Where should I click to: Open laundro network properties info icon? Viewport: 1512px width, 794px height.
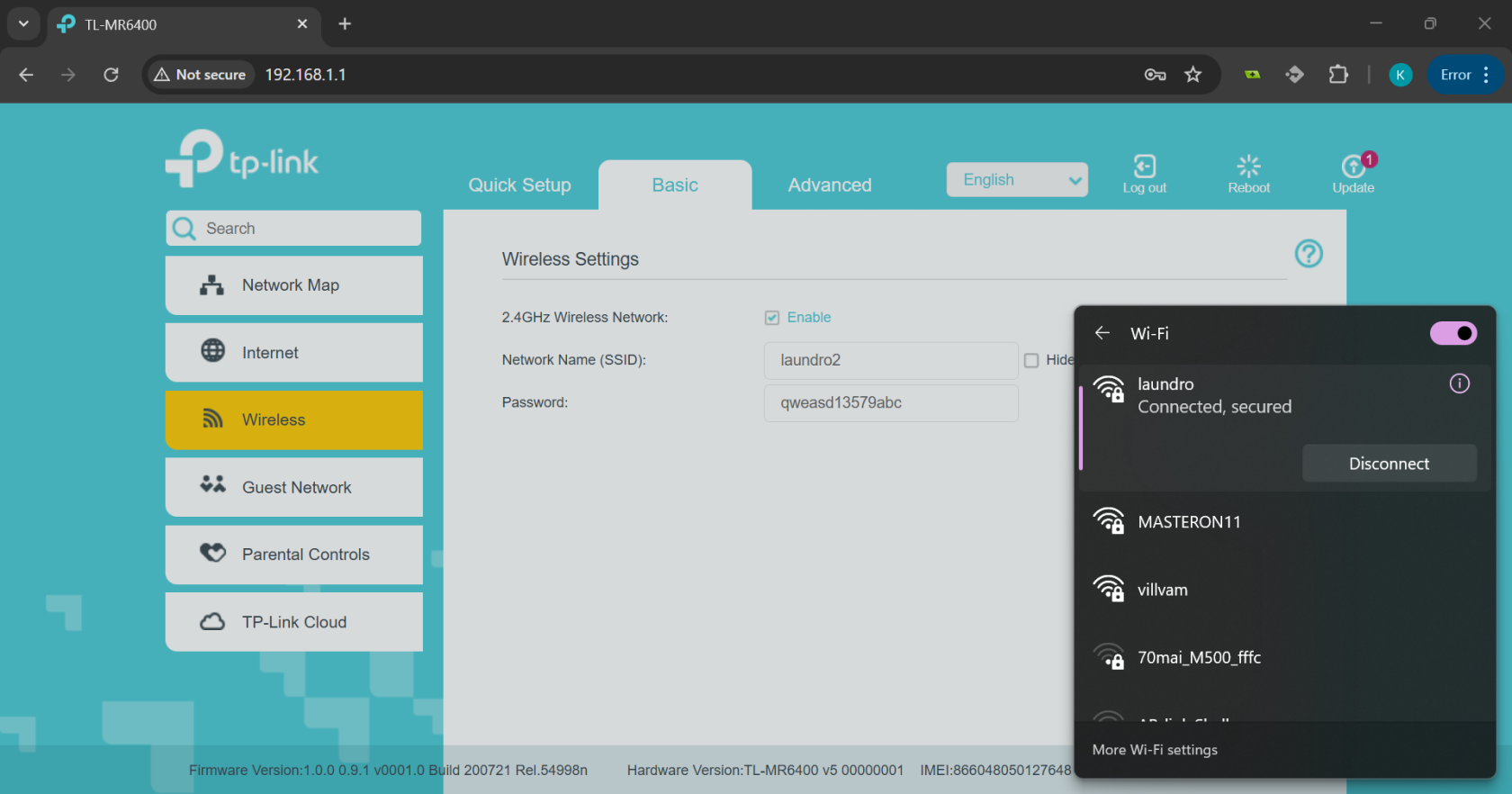click(x=1460, y=383)
